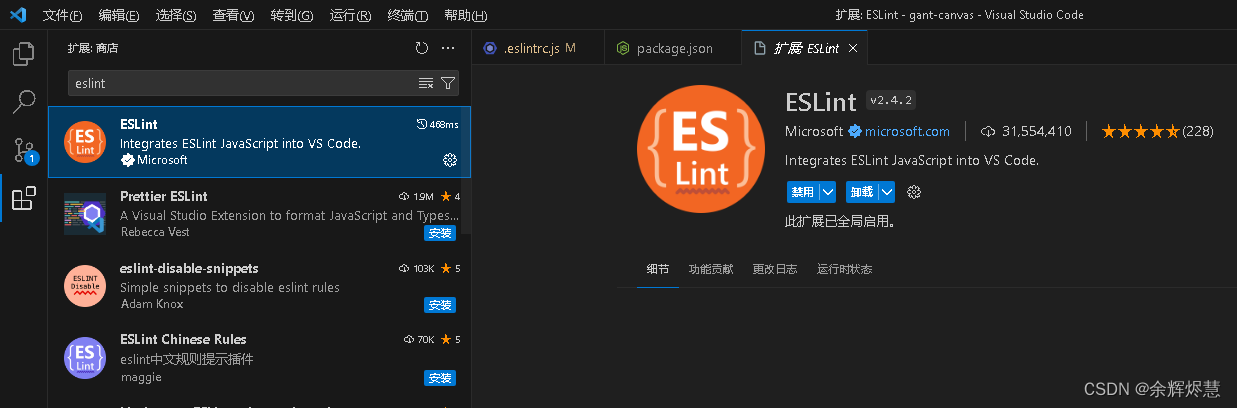Viewport: 1237px width, 408px height.
Task: Open the 选择(S) menu
Action: coord(178,16)
